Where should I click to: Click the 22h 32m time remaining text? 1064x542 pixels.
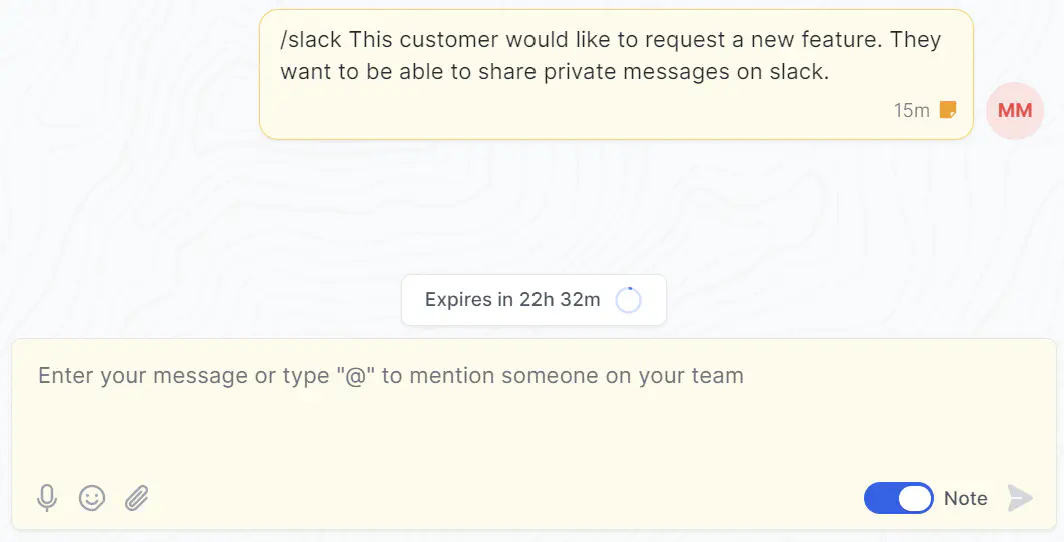(560, 299)
